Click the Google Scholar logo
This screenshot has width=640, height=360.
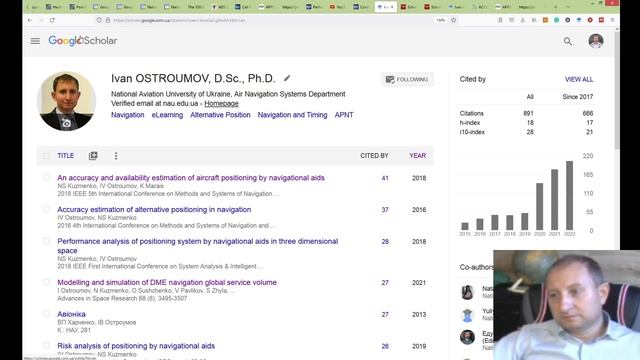pos(82,41)
